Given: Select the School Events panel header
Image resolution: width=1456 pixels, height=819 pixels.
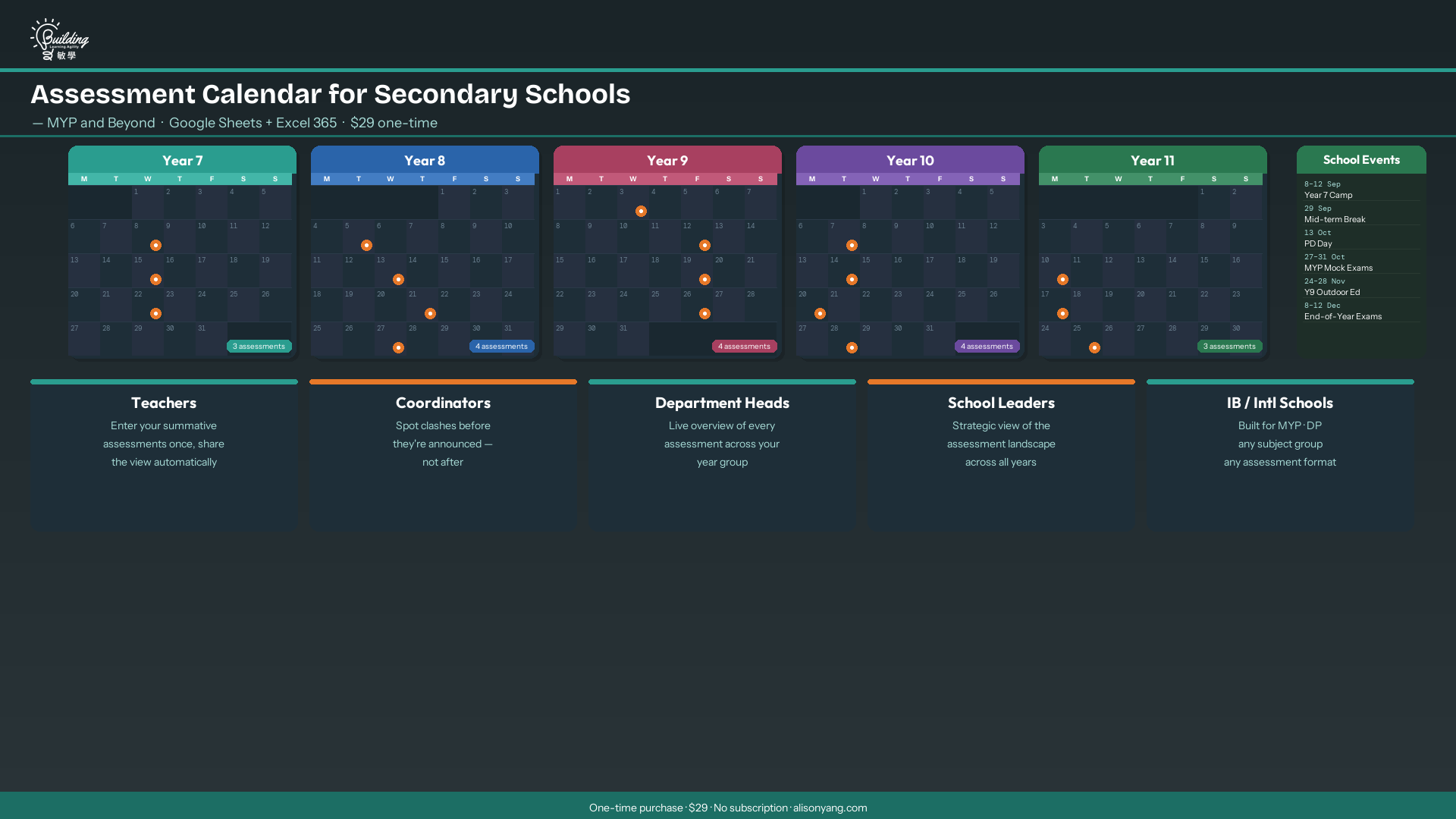Looking at the screenshot, I should click(x=1361, y=159).
